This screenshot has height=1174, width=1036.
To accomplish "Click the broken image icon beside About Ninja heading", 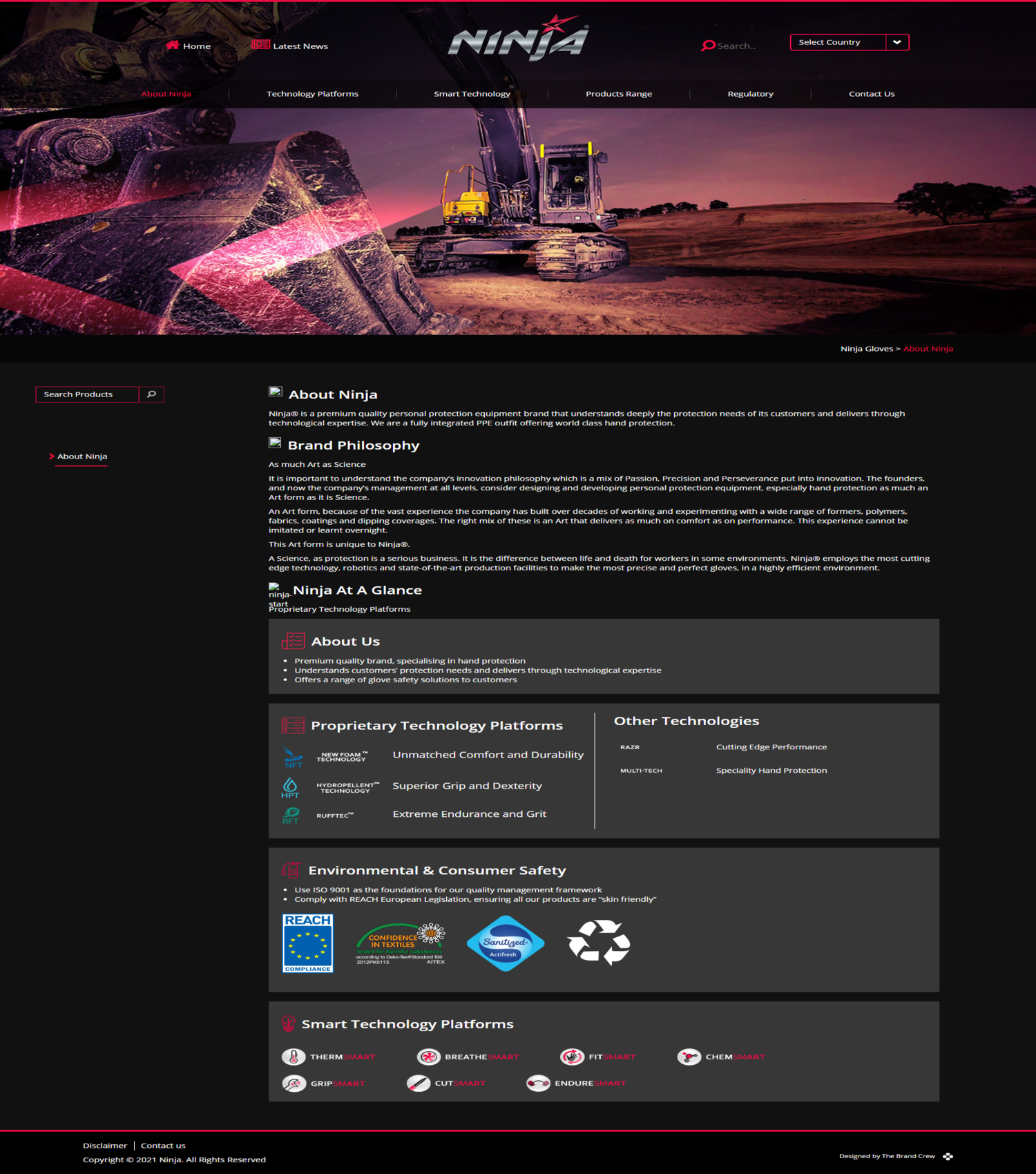I will (275, 392).
